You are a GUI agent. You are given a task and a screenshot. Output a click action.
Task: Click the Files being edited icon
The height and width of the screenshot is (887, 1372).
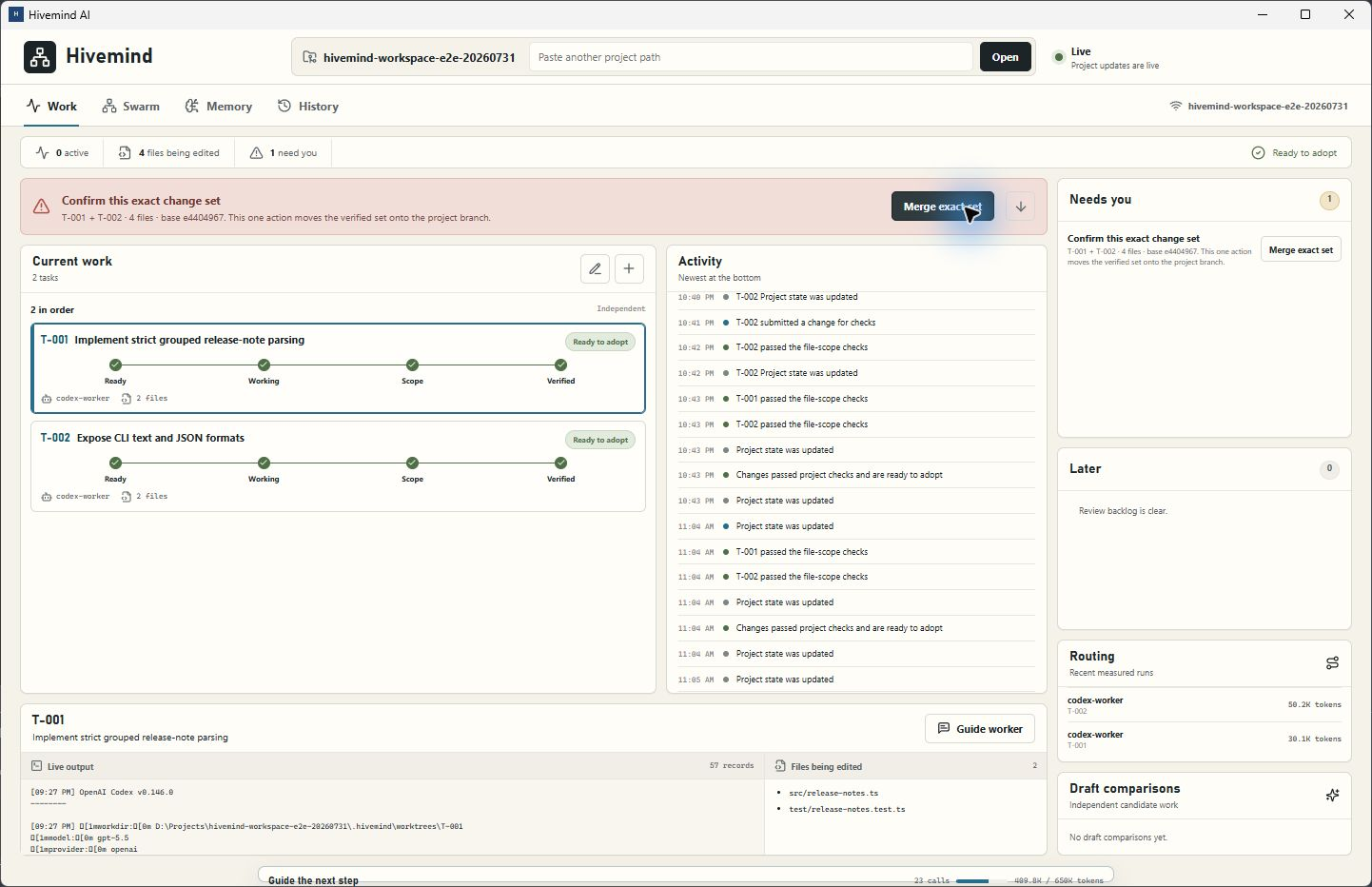tap(780, 765)
